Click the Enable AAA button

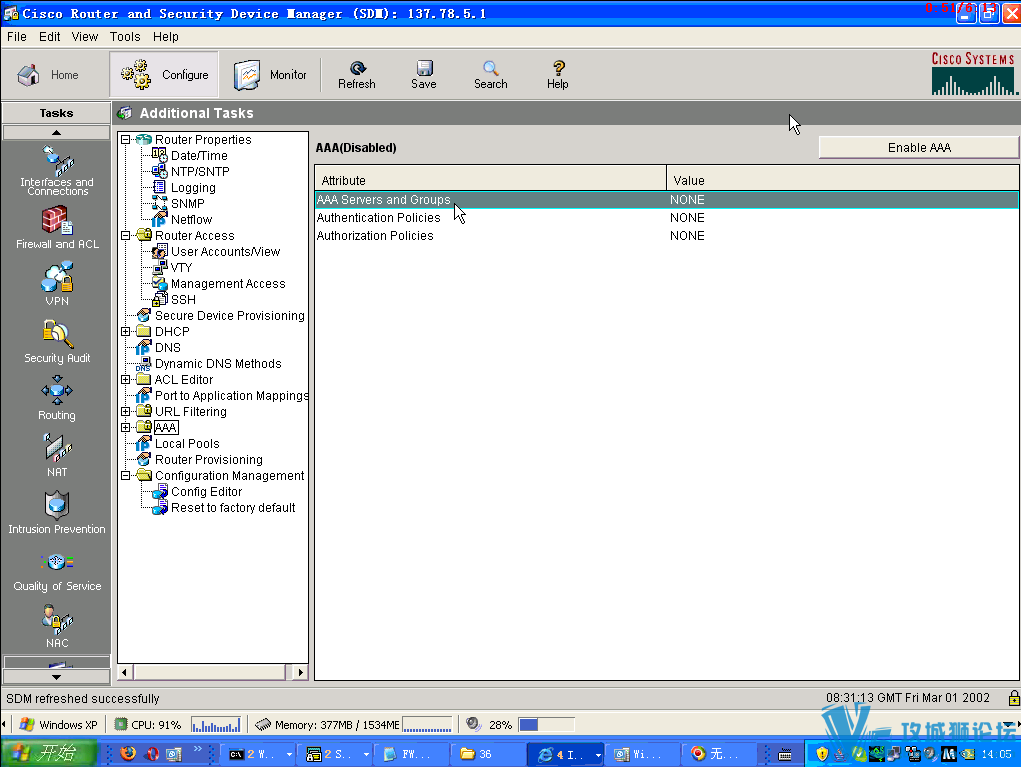(x=919, y=148)
